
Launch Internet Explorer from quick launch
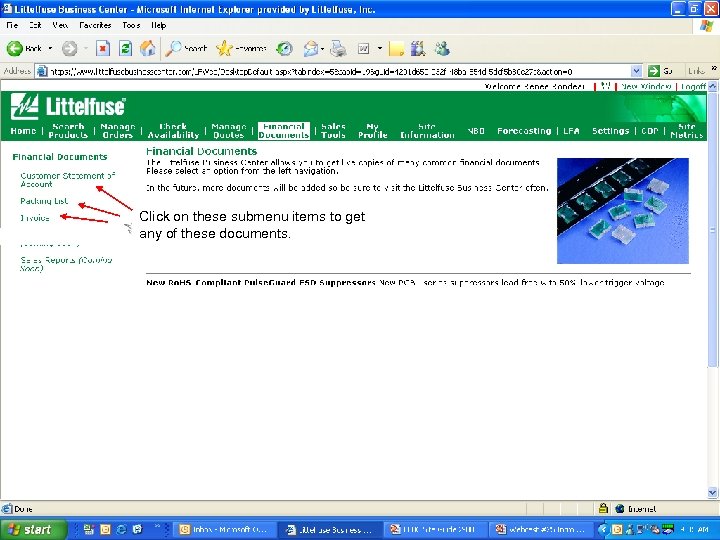(x=121, y=529)
